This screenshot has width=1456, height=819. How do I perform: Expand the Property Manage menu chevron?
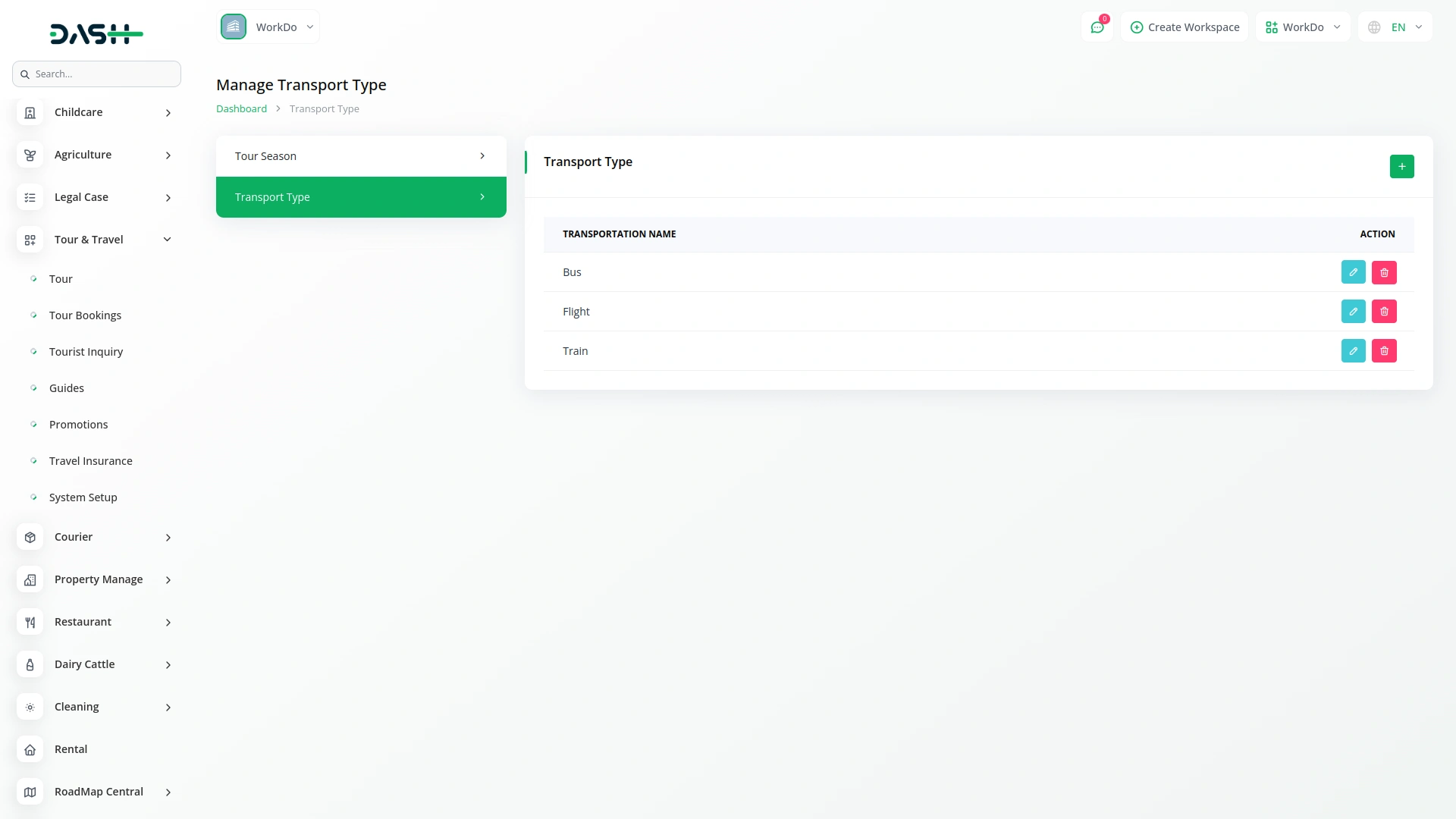pos(168,580)
